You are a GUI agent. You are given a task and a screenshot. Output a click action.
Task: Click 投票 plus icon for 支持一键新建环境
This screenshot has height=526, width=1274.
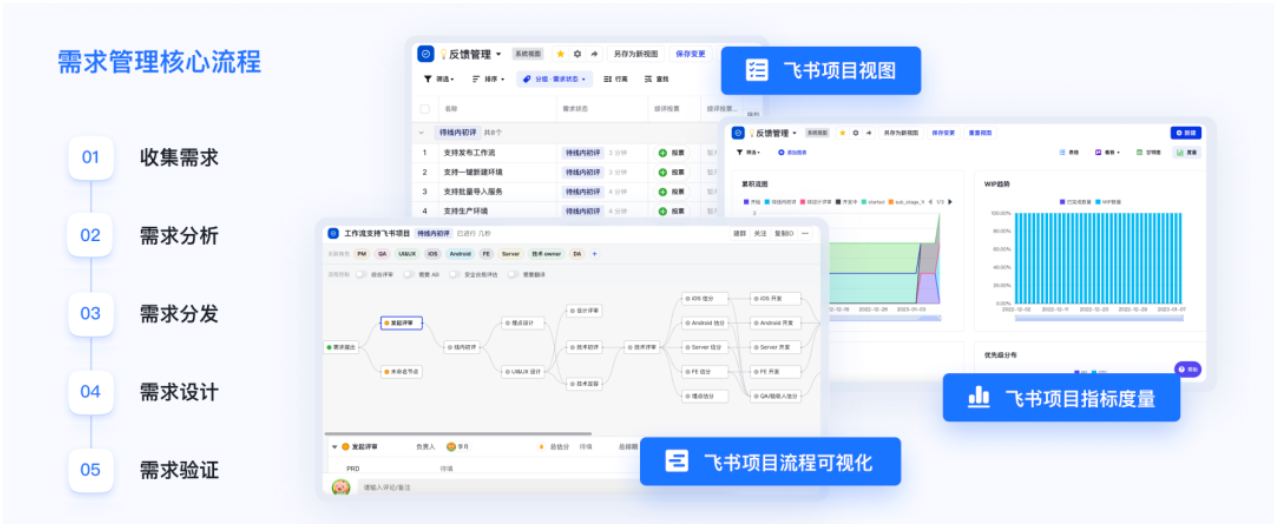tap(663, 172)
